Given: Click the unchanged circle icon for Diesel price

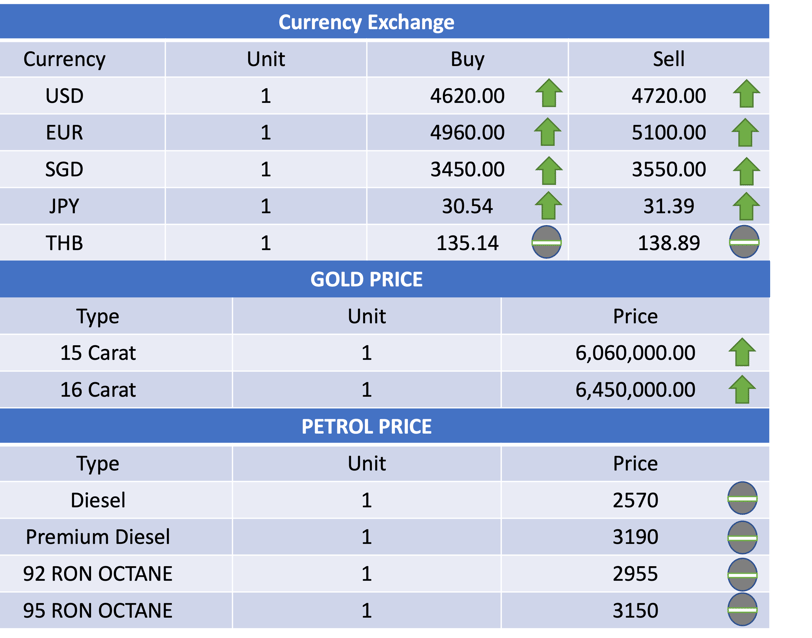Looking at the screenshot, I should point(742,499).
